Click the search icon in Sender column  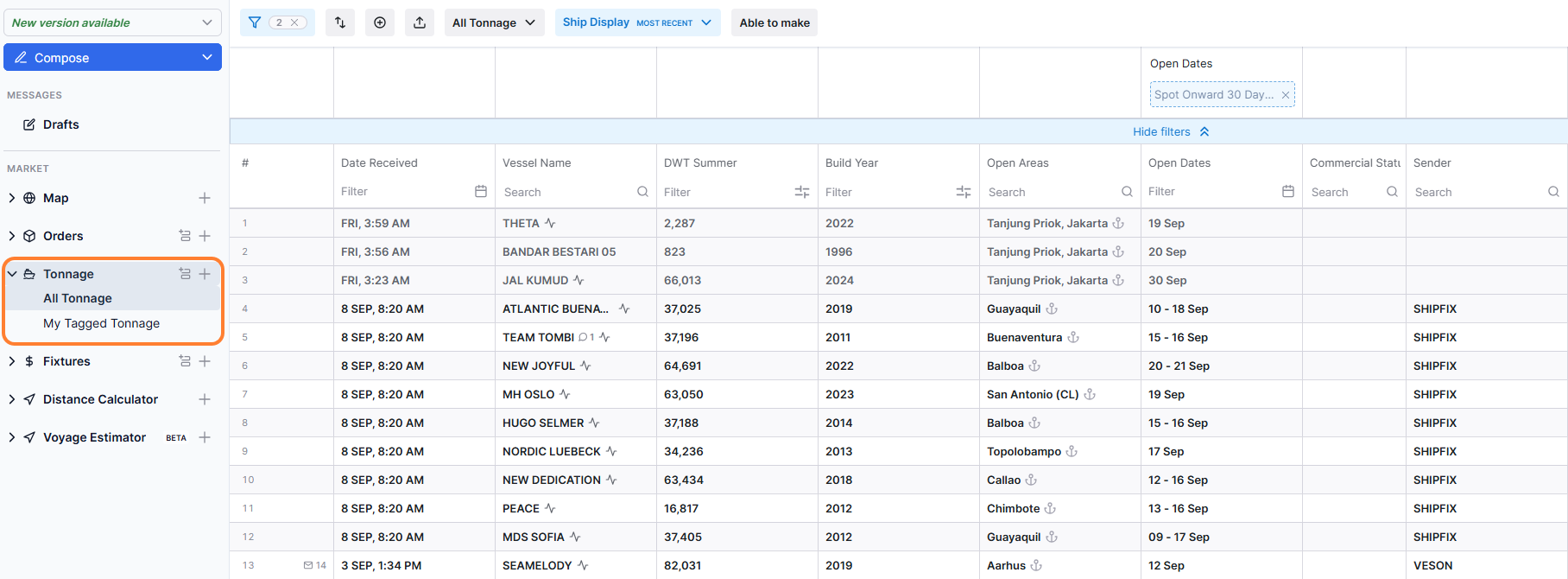1553,192
